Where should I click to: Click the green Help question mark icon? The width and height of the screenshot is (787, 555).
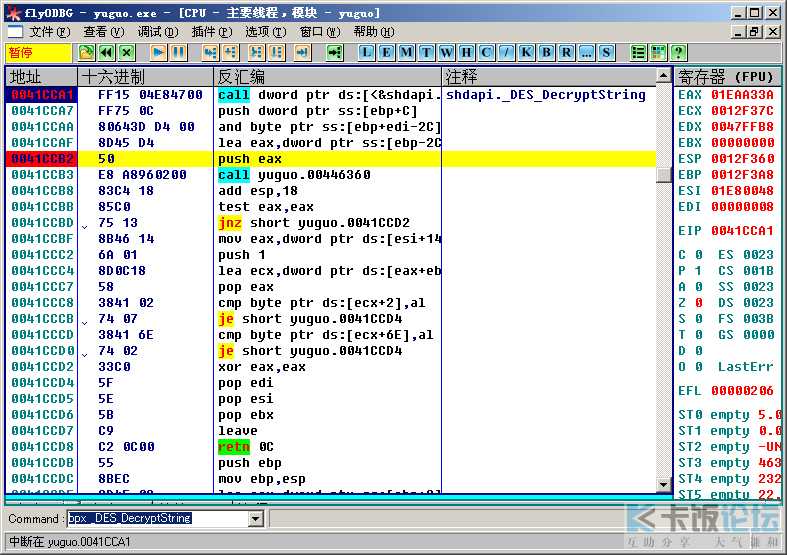click(x=679, y=53)
